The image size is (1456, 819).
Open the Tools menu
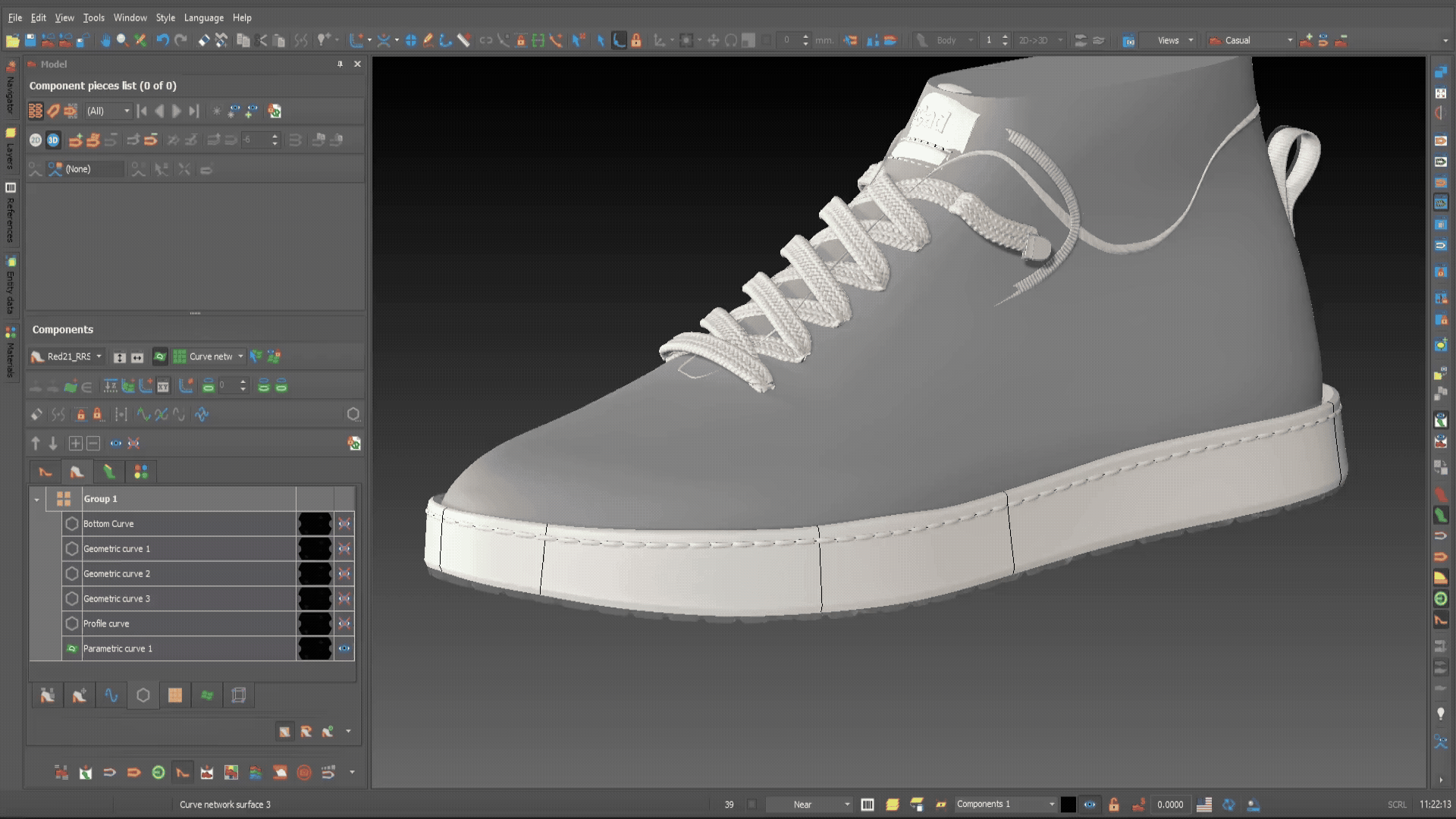[x=93, y=17]
